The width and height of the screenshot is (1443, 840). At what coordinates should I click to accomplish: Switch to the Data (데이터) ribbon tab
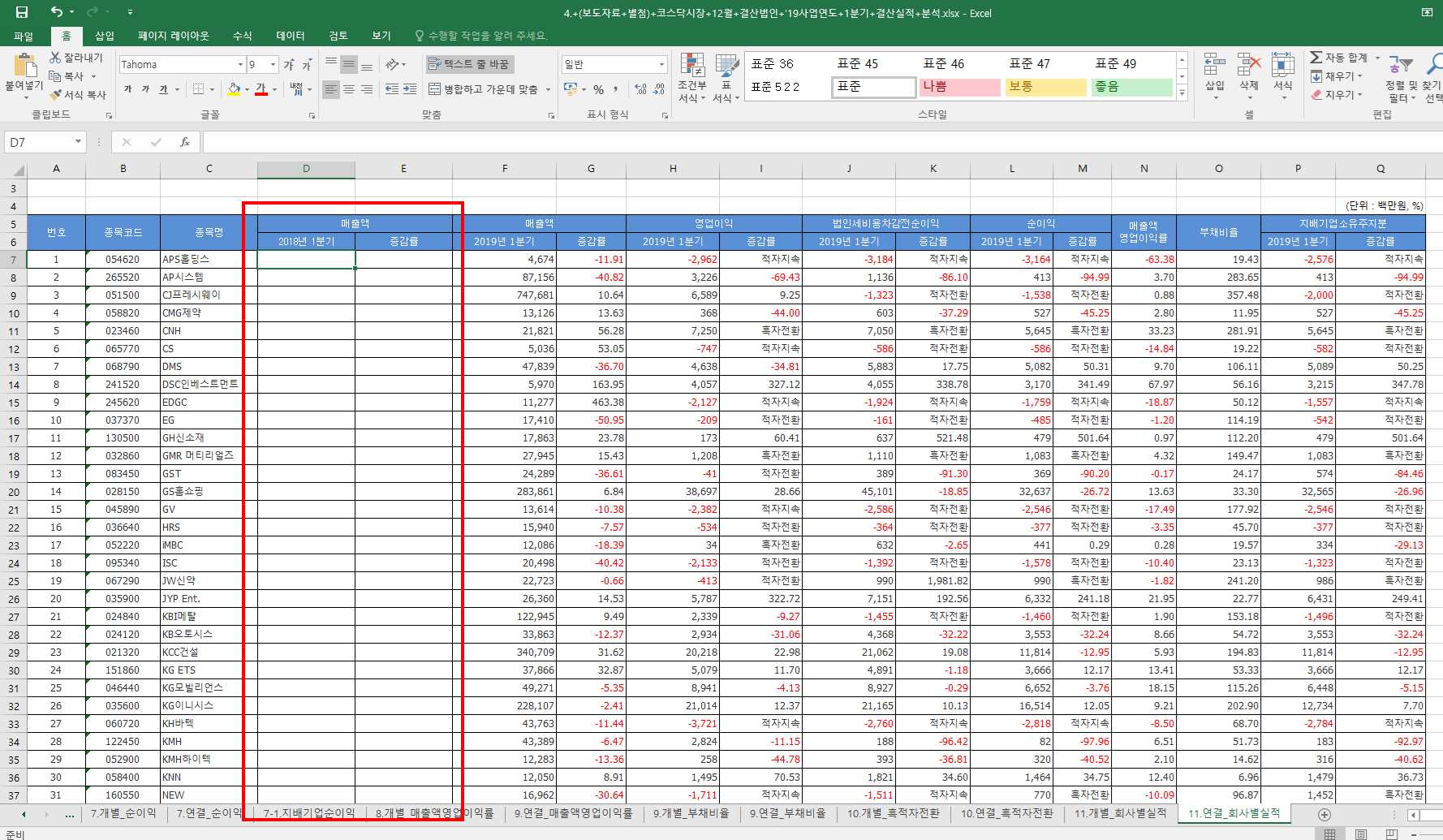[x=290, y=36]
